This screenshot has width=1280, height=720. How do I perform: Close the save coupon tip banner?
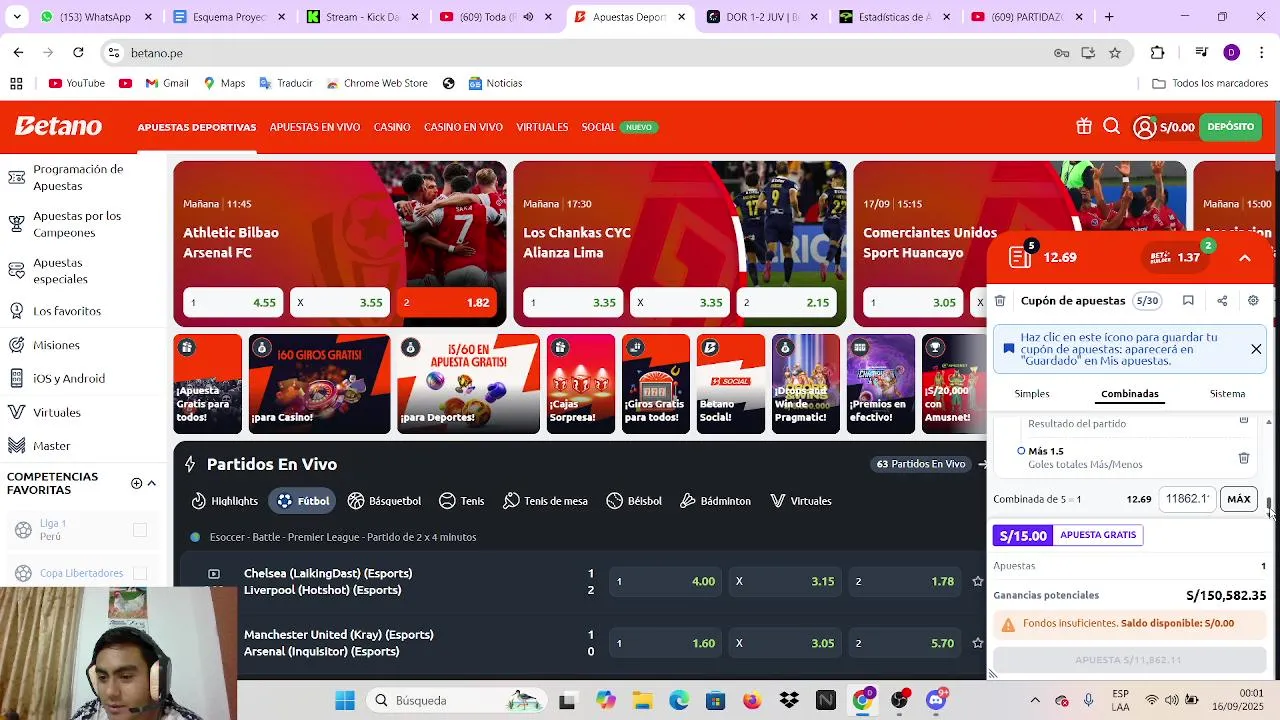coord(1256,349)
